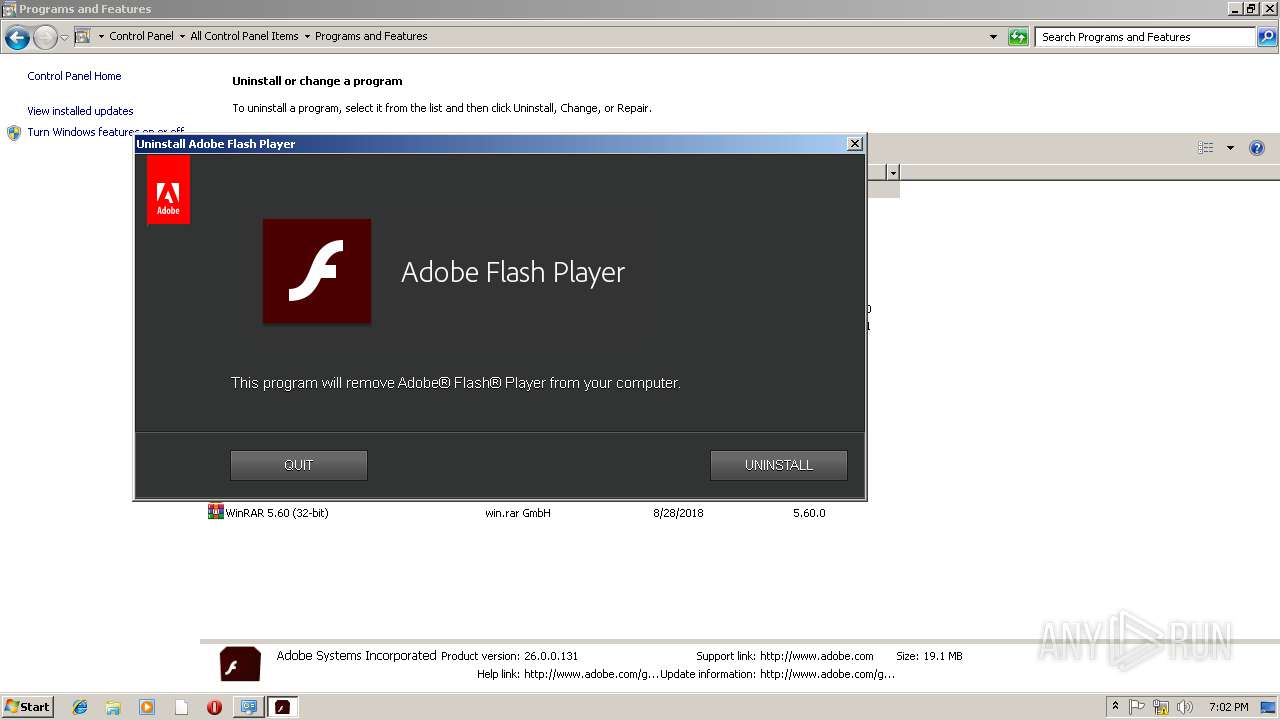This screenshot has width=1280, height=720.
Task: Expand dropdown after All Control Panel Items
Action: (x=307, y=36)
